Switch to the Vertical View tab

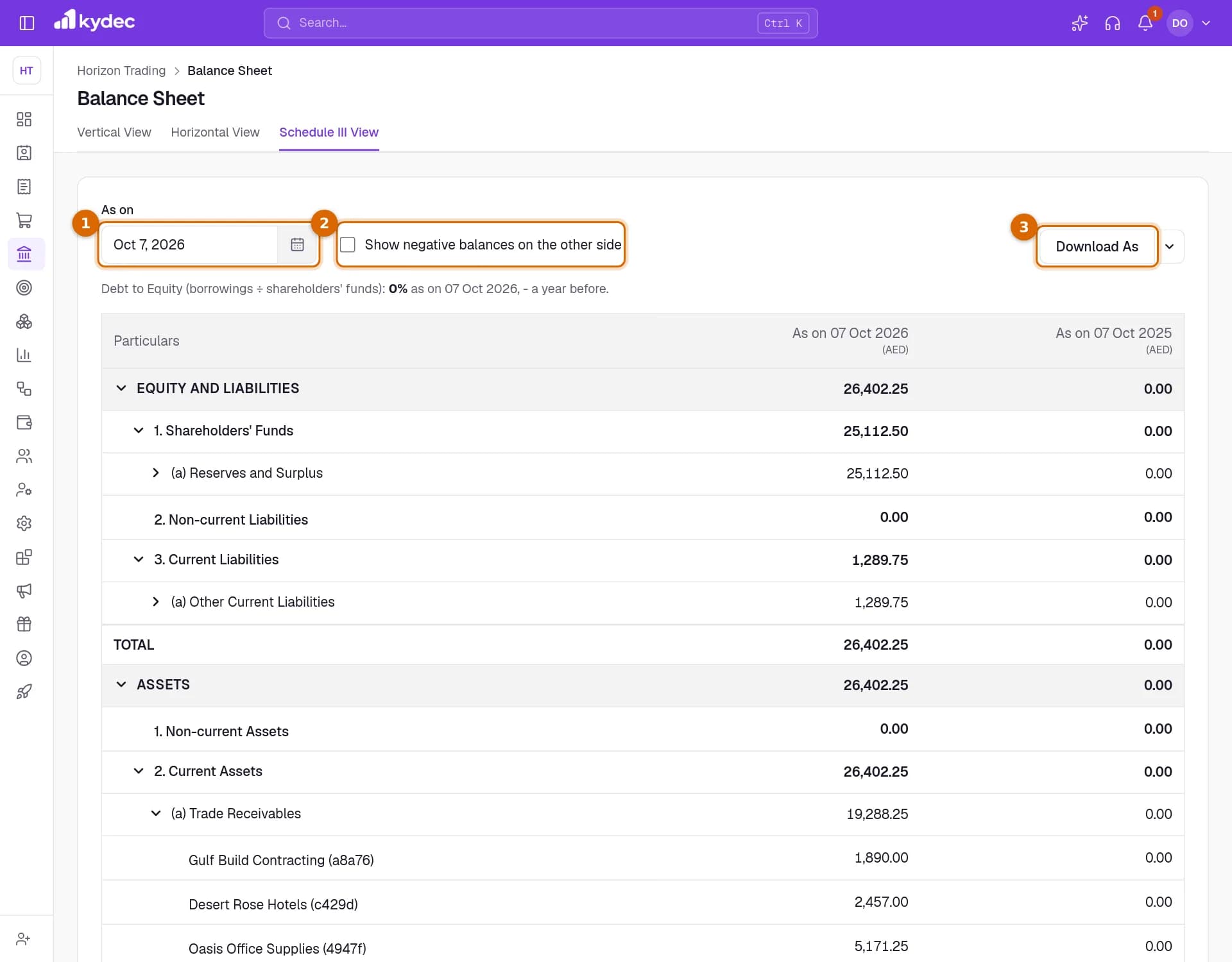coord(114,132)
